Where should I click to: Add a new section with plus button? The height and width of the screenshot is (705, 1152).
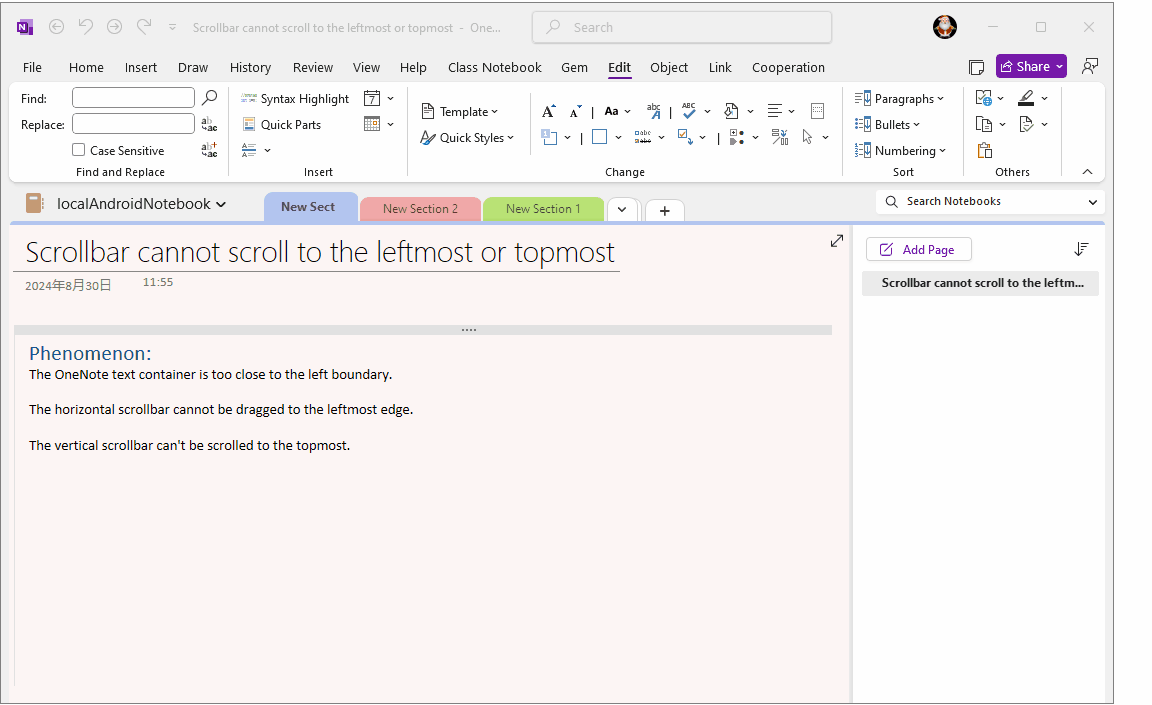[665, 211]
